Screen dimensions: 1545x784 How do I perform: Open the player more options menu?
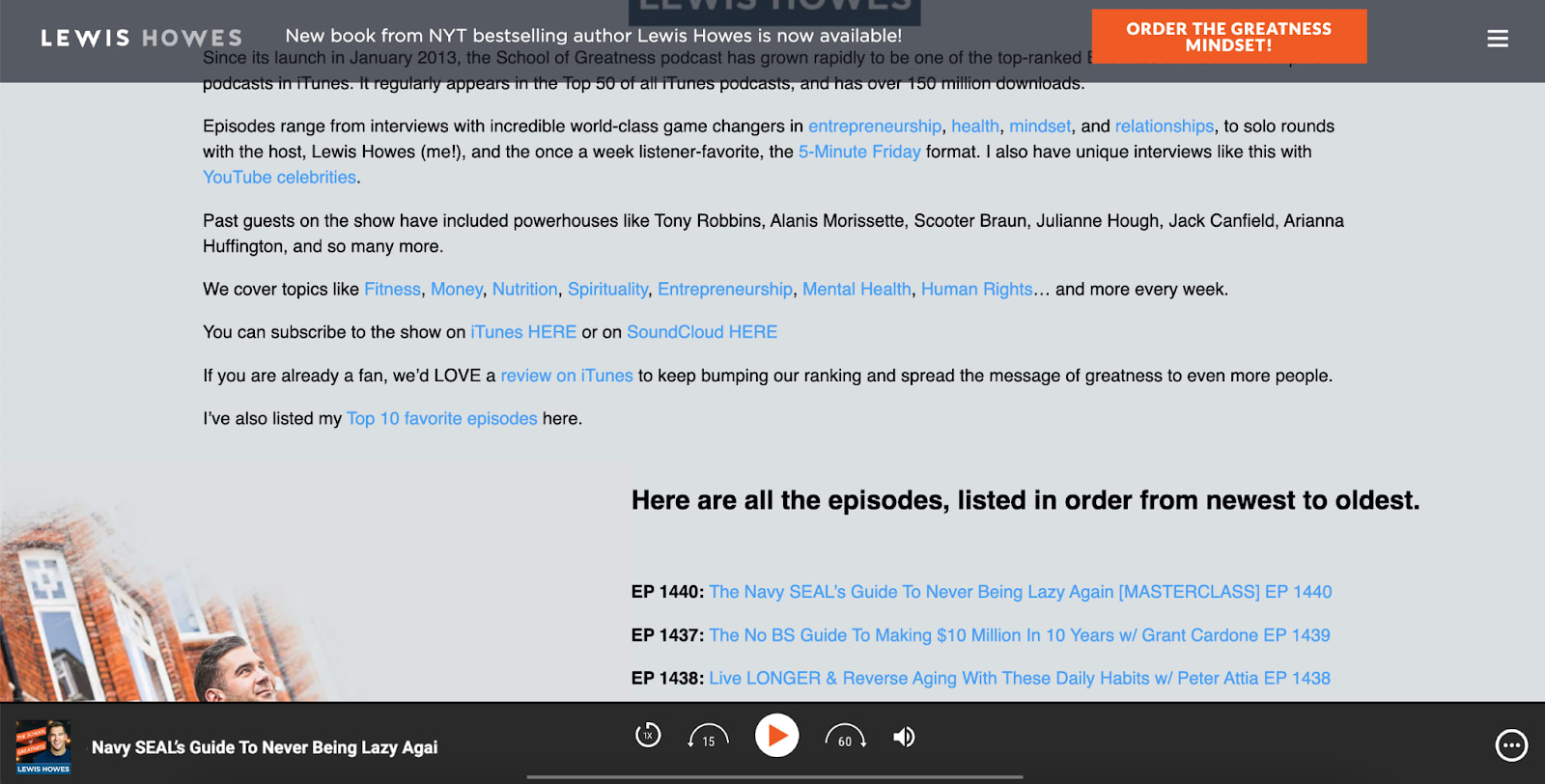1511,745
